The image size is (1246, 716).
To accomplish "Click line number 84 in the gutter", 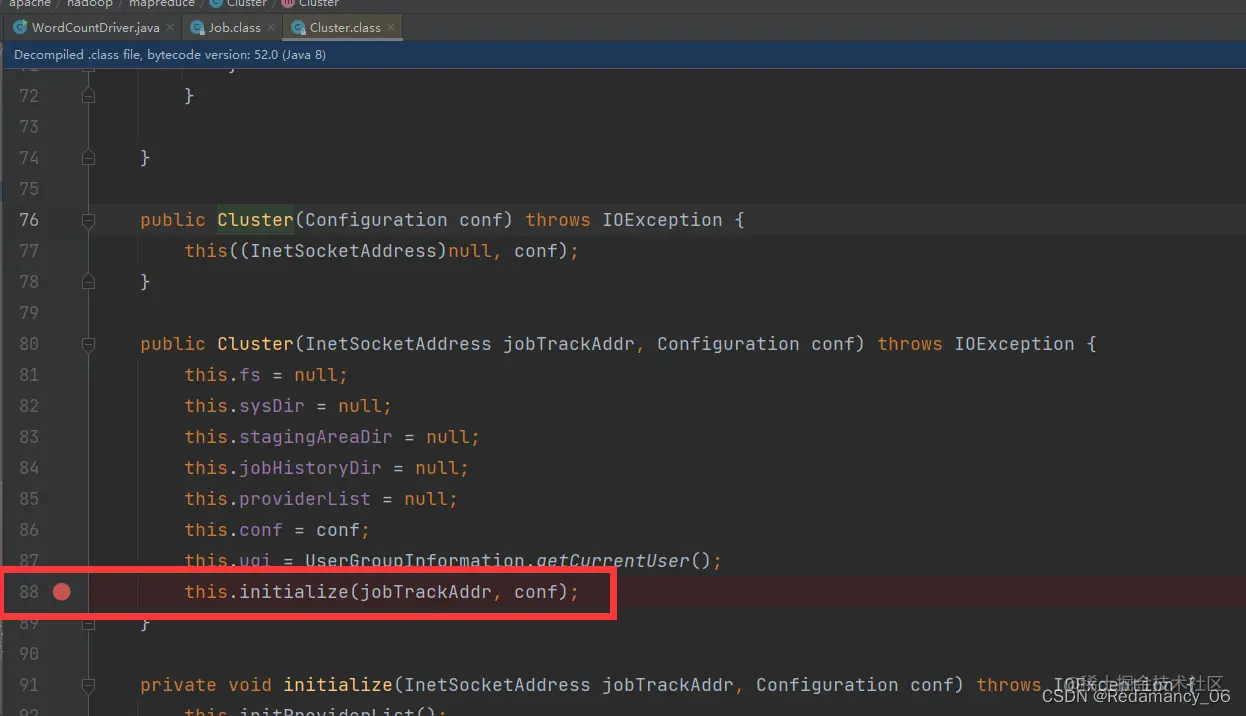I will tap(29, 468).
